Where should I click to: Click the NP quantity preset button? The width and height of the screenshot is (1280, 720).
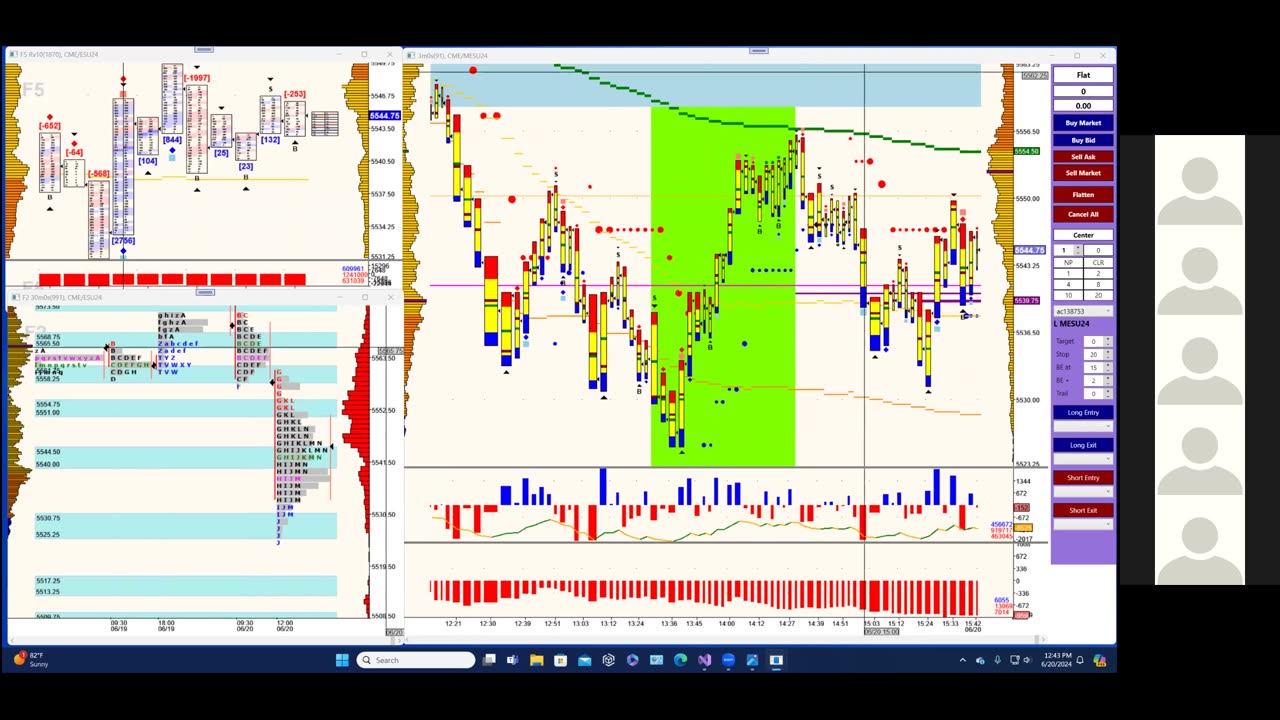(1068, 262)
